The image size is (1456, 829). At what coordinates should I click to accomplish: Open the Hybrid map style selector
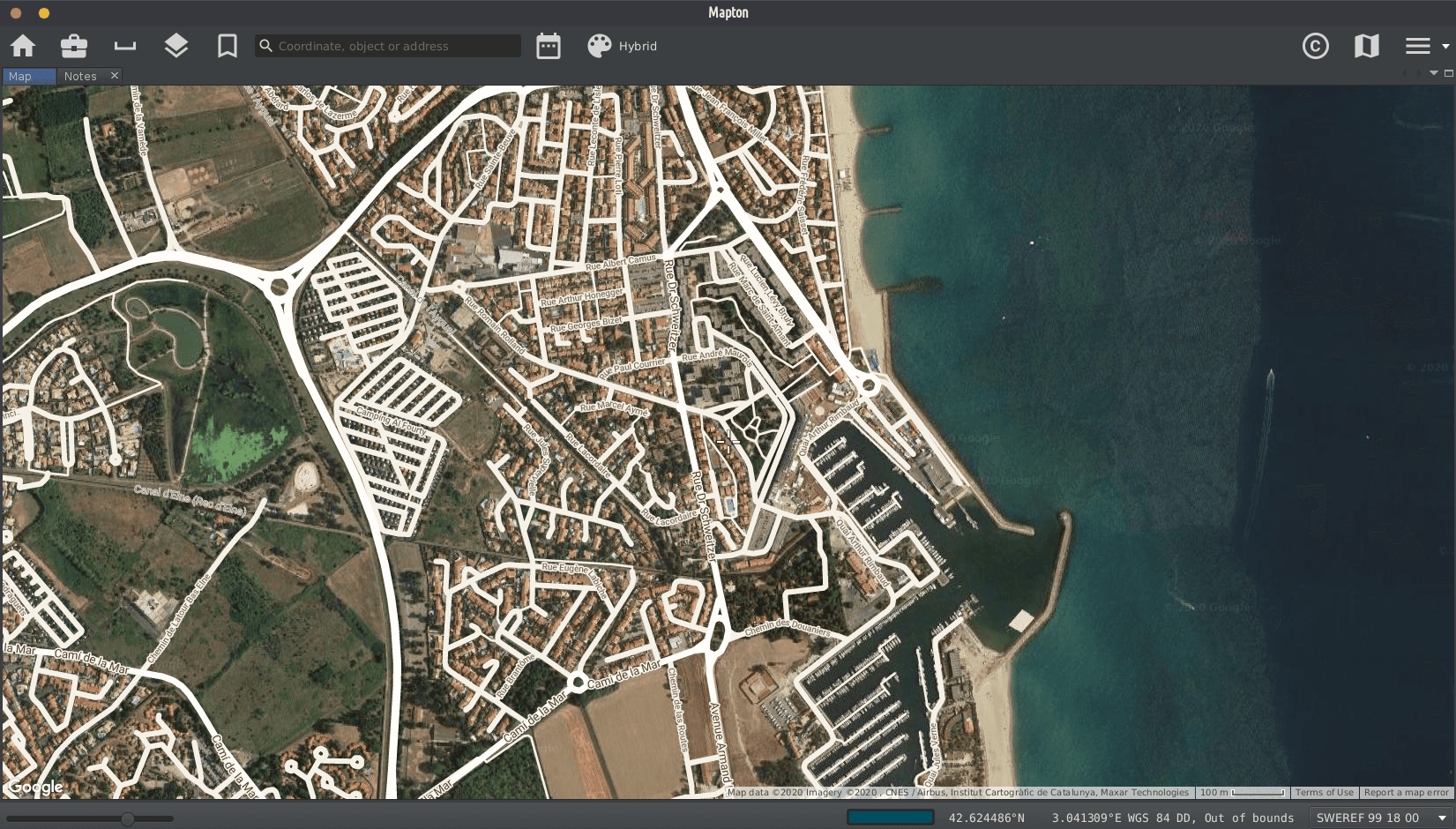point(623,46)
